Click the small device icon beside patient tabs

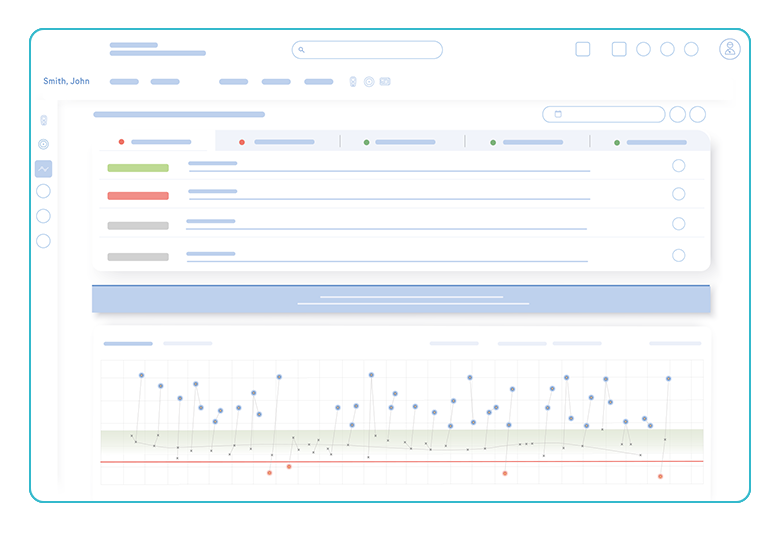point(353,82)
